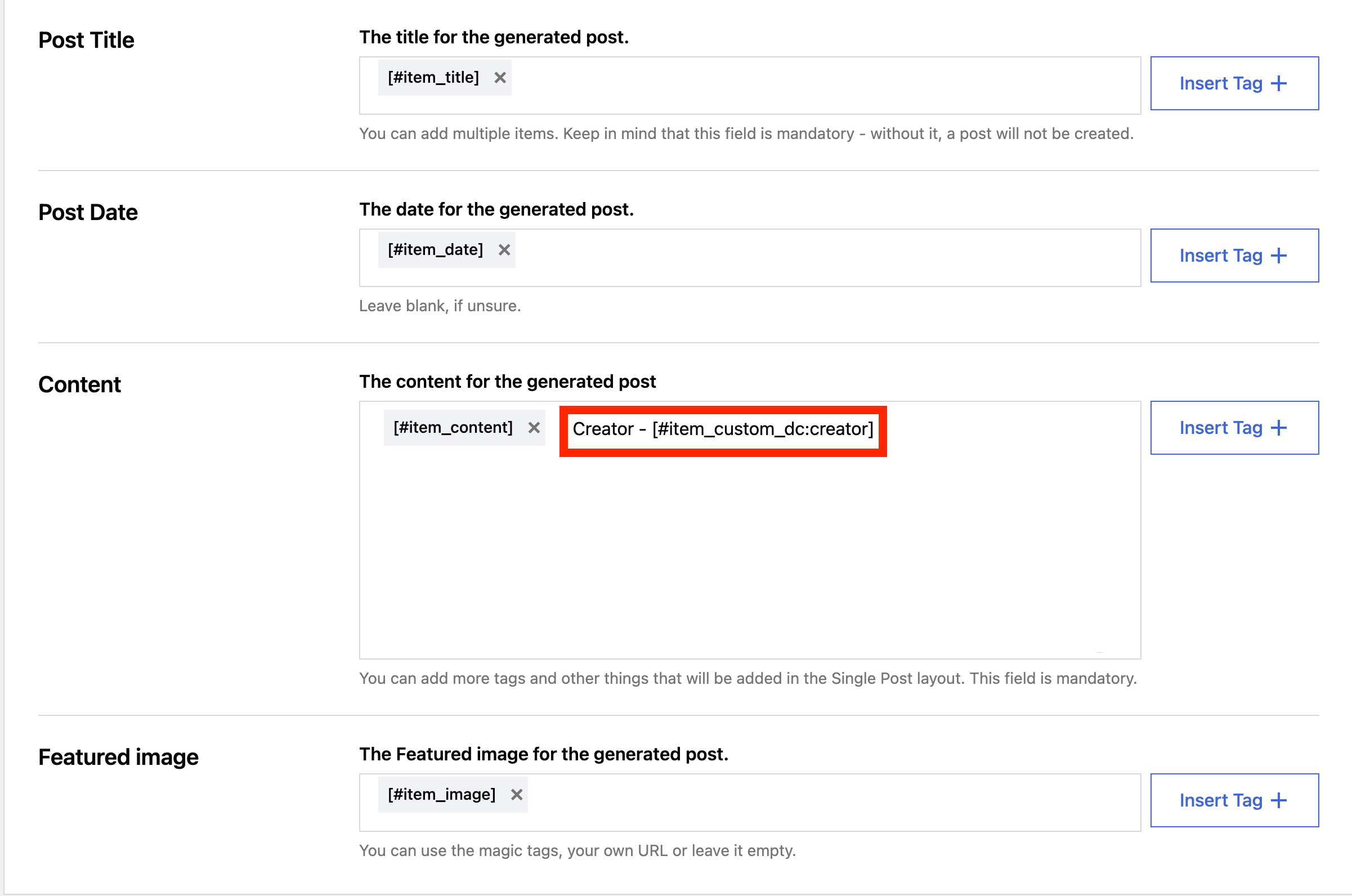Select the [#item_content] tag chip text
This screenshot has height=896, width=1352.
[453, 427]
